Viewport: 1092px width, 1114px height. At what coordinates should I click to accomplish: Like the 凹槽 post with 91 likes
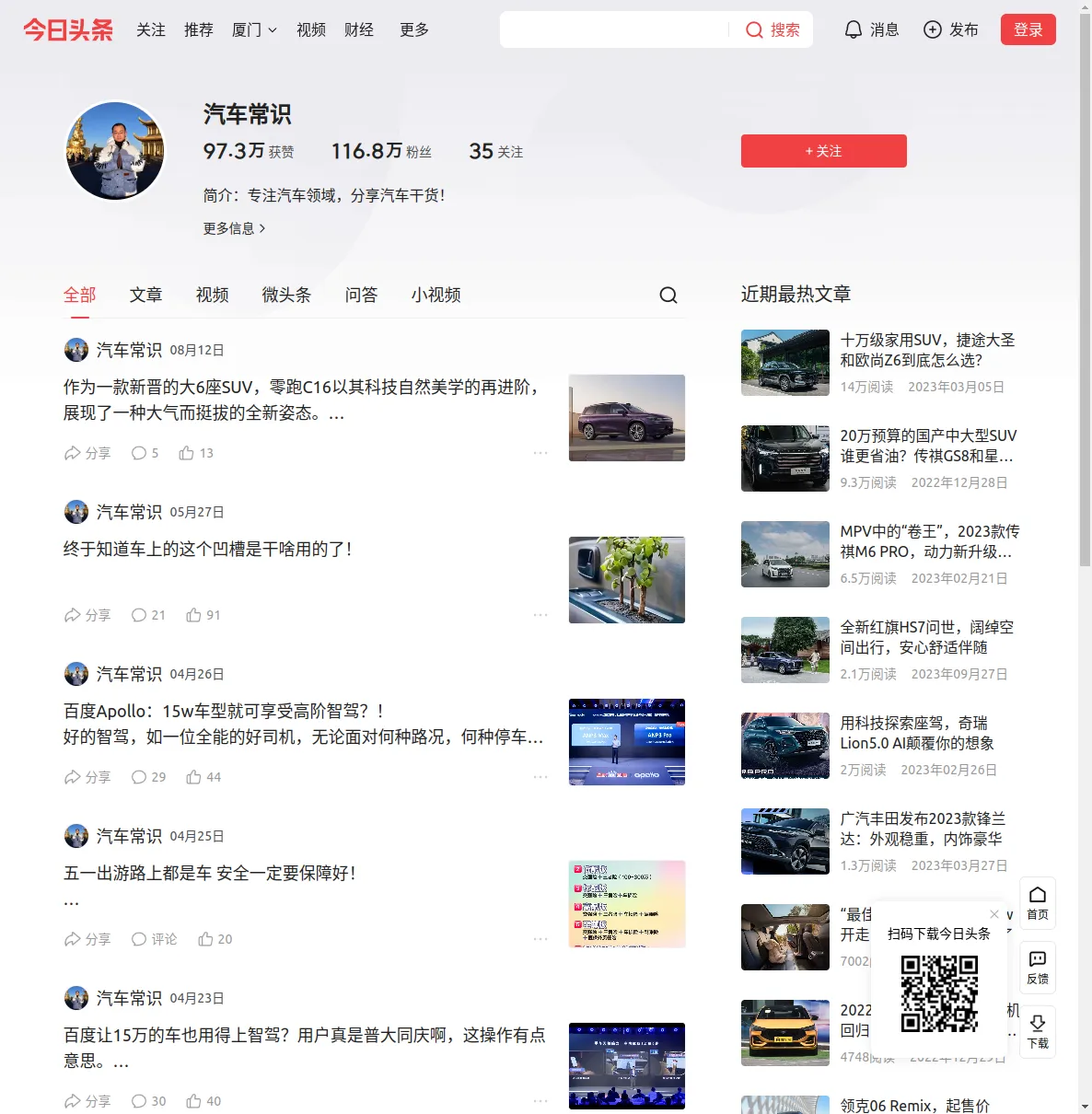coord(203,615)
